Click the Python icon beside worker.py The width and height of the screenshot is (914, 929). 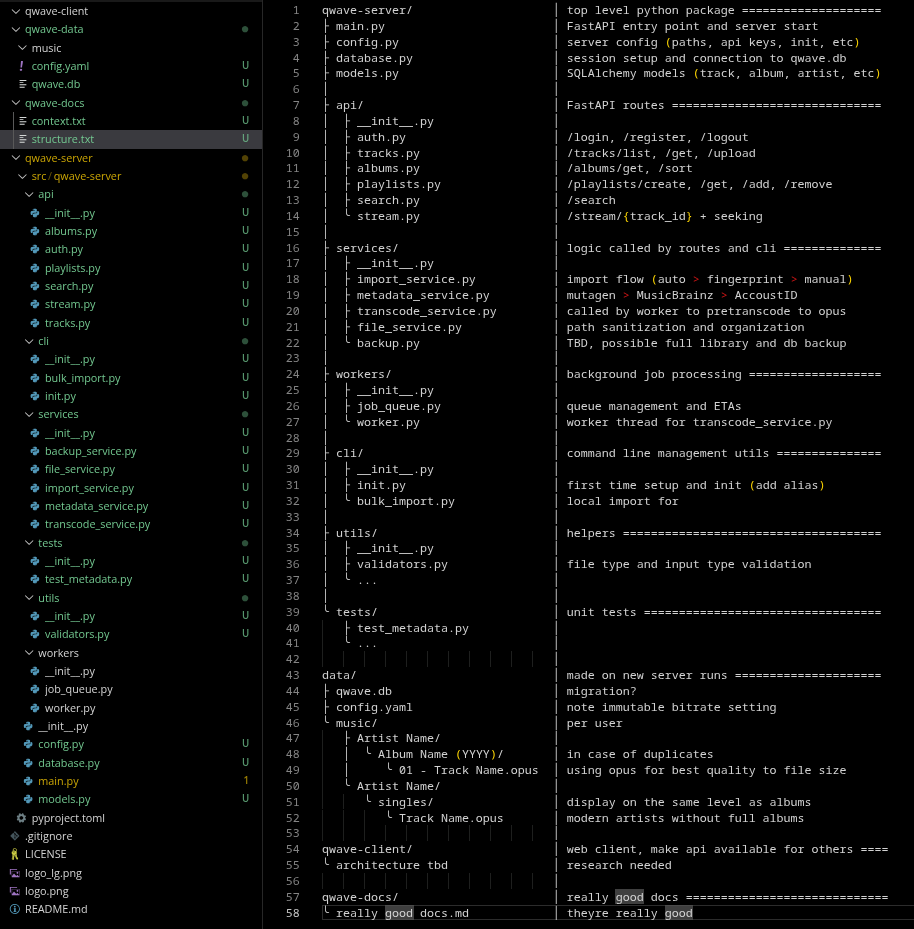click(35, 708)
